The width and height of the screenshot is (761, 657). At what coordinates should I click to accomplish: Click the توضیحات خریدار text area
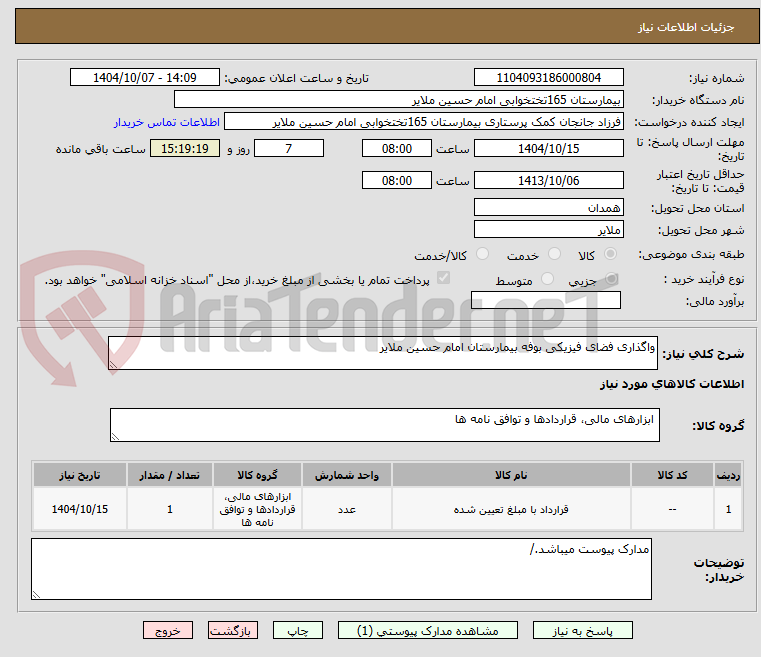point(341,569)
